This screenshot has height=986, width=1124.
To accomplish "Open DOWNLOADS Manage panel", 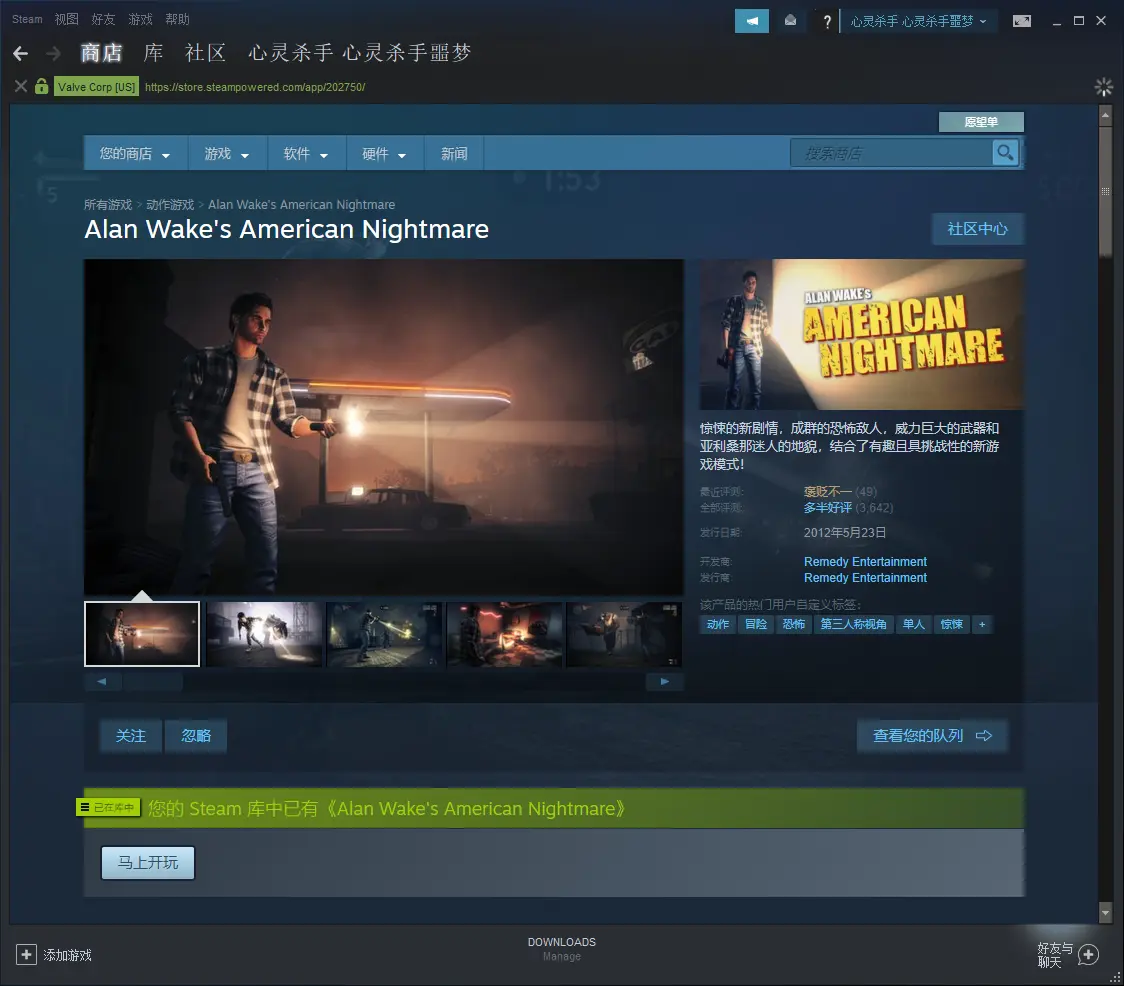I will [x=562, y=949].
